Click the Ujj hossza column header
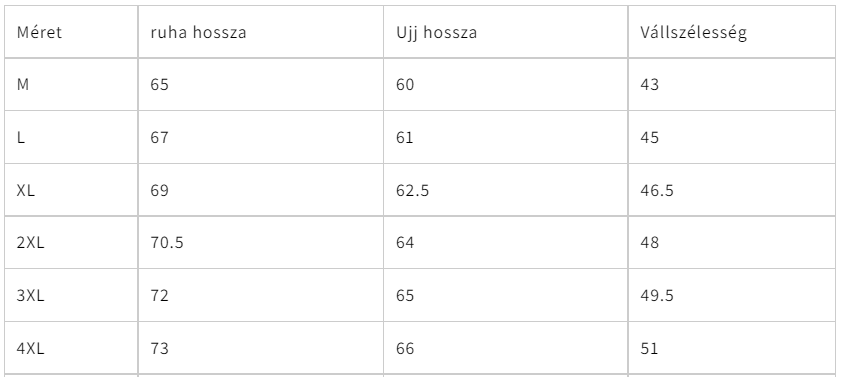Viewport: 842px width, 377px height. coord(437,32)
